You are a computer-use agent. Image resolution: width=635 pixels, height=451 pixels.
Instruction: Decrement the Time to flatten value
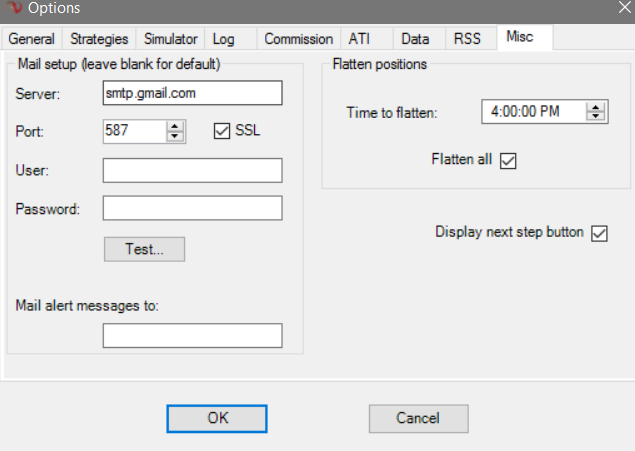click(597, 117)
